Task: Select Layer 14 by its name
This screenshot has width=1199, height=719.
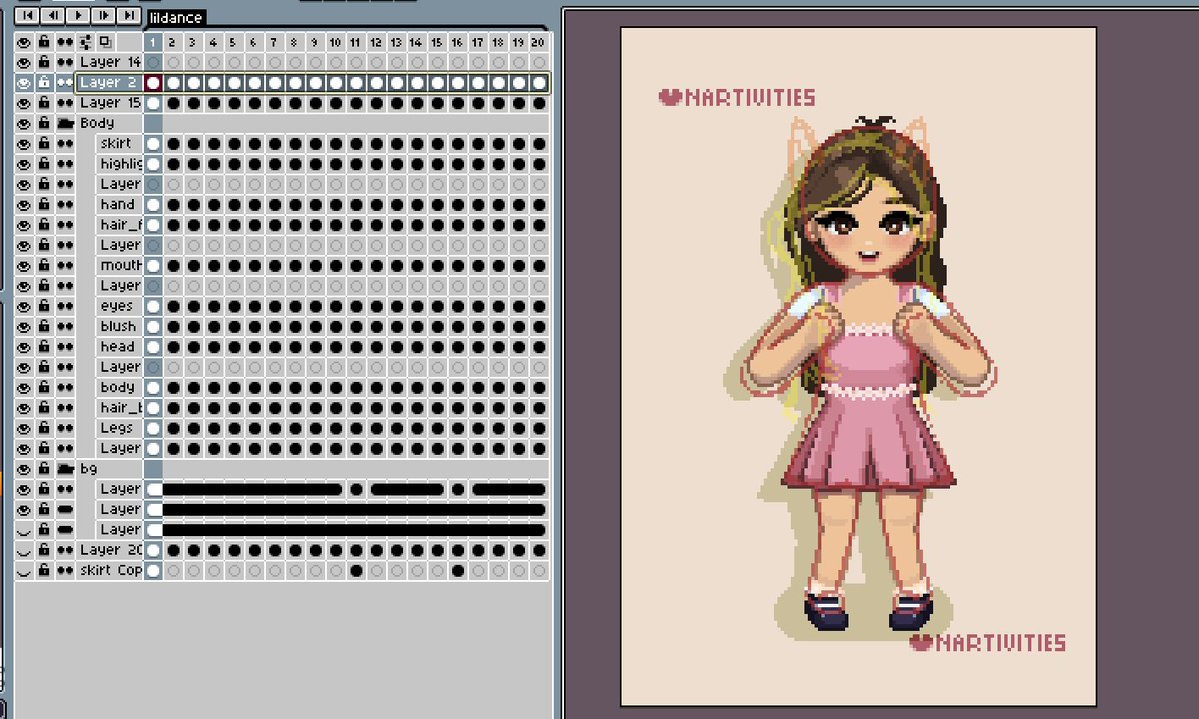Action: (109, 62)
